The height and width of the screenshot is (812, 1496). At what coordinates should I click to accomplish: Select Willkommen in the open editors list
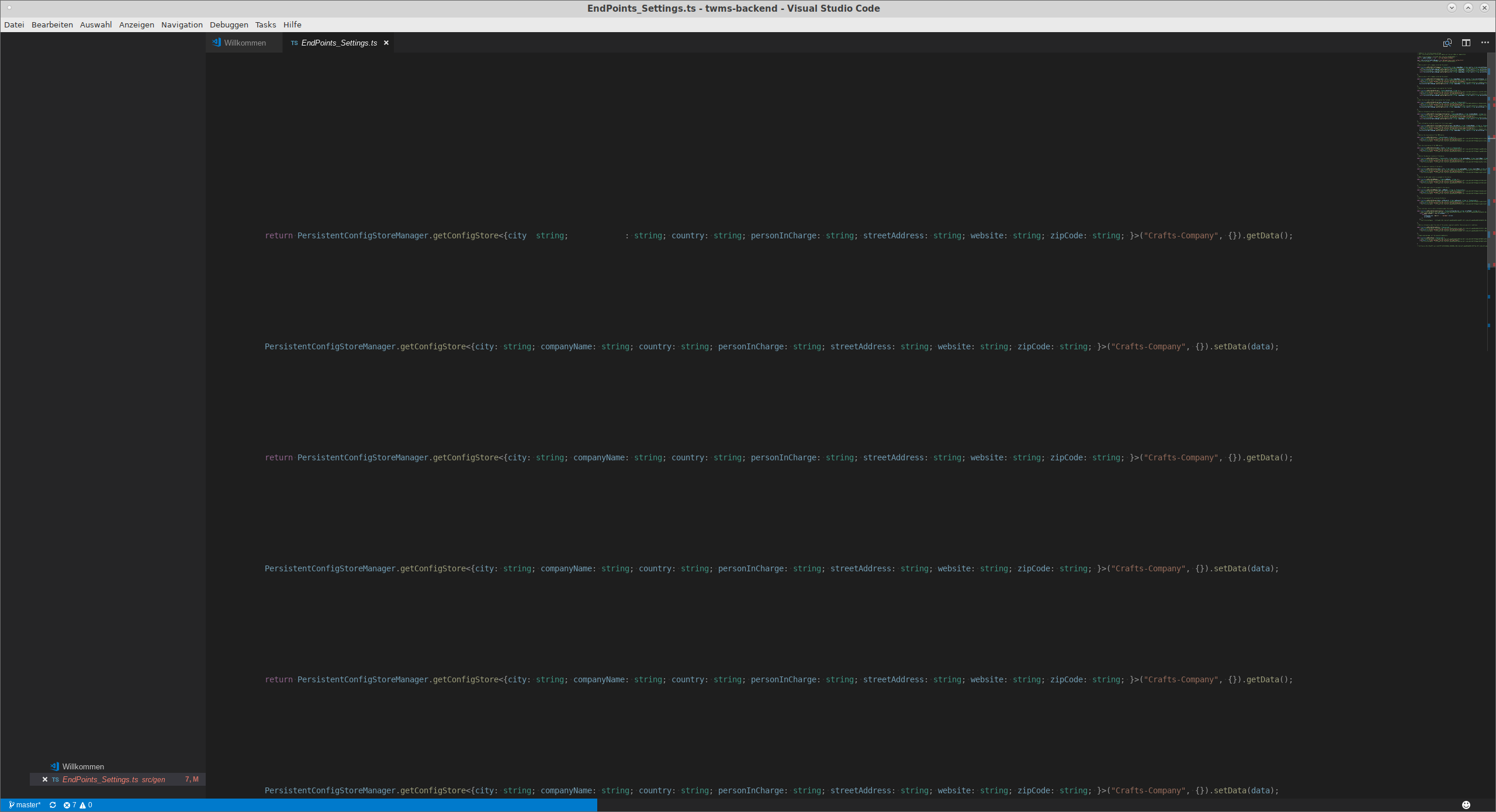point(83,766)
